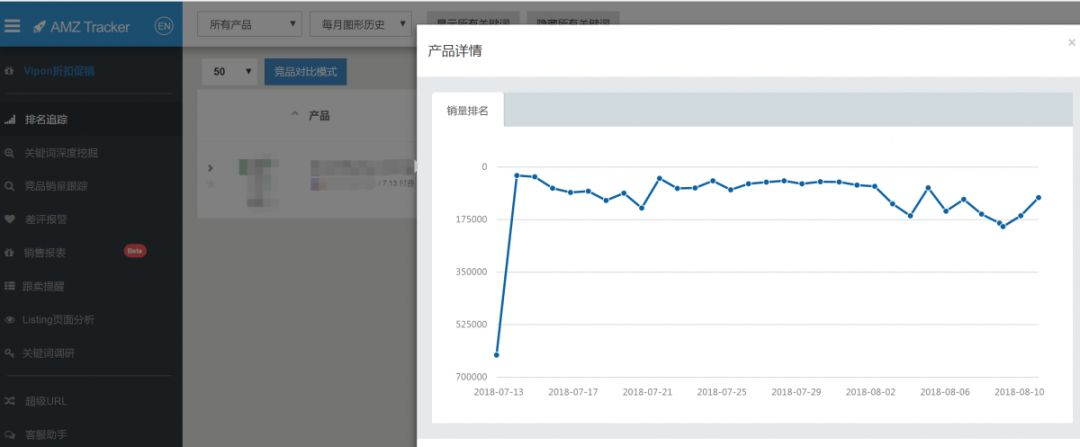The width and height of the screenshot is (1080, 447).
Task: Click the eye icon for Listing页面分析
Action: (x=9, y=320)
